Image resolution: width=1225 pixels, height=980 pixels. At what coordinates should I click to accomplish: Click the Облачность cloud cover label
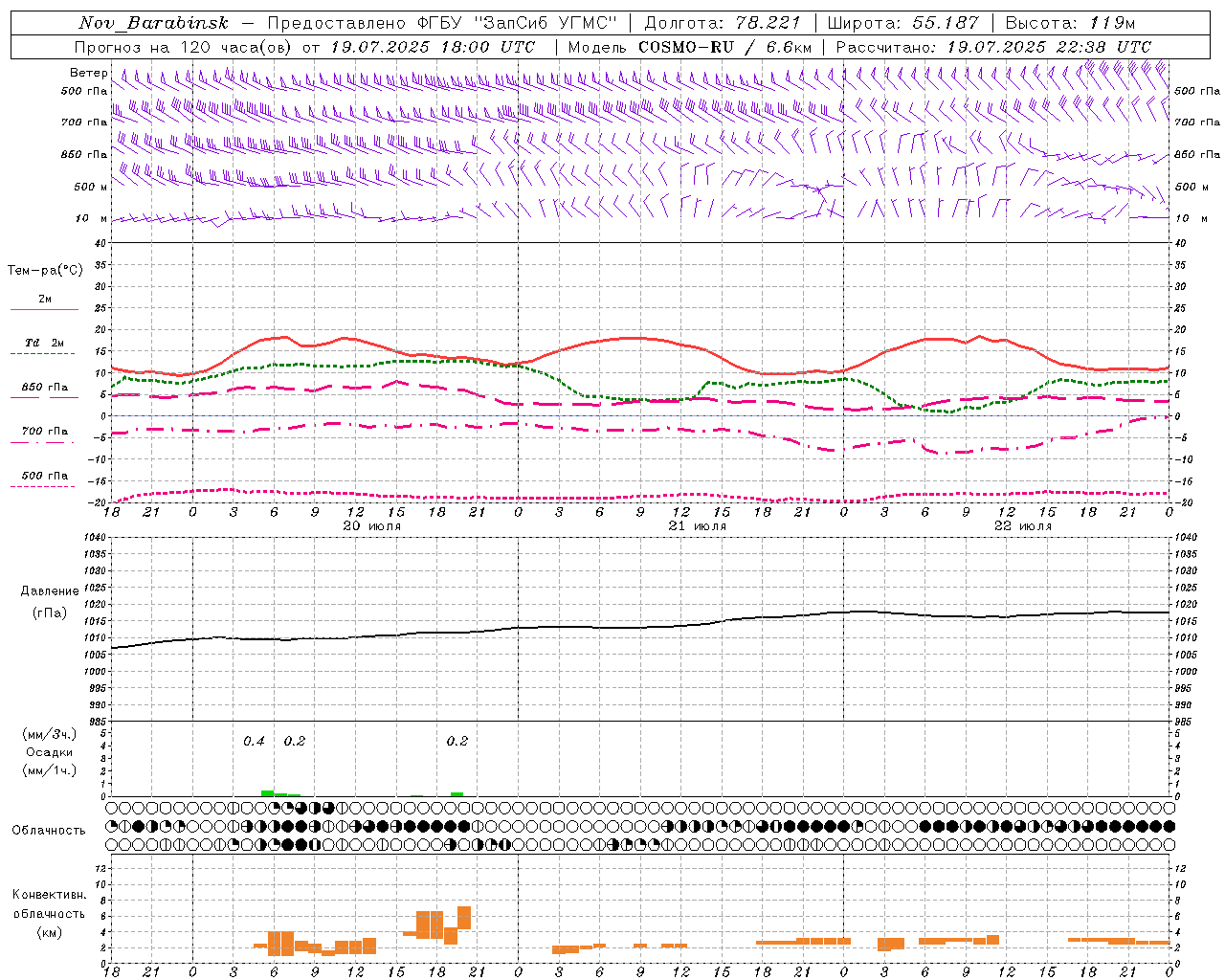49,831
